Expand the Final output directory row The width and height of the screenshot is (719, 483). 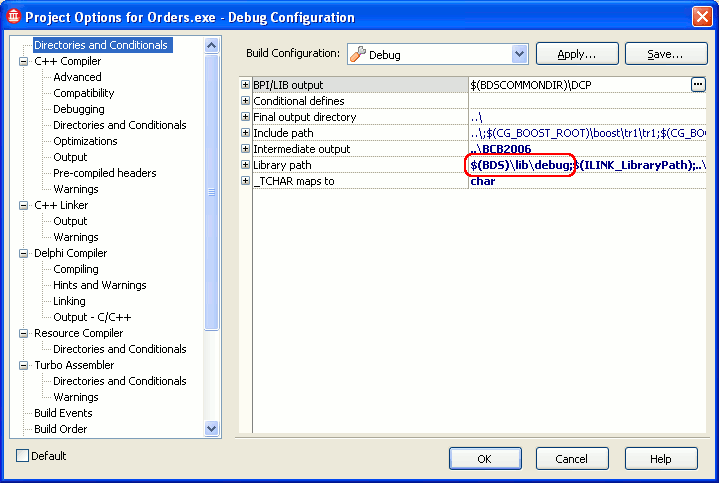pyautogui.click(x=246, y=117)
